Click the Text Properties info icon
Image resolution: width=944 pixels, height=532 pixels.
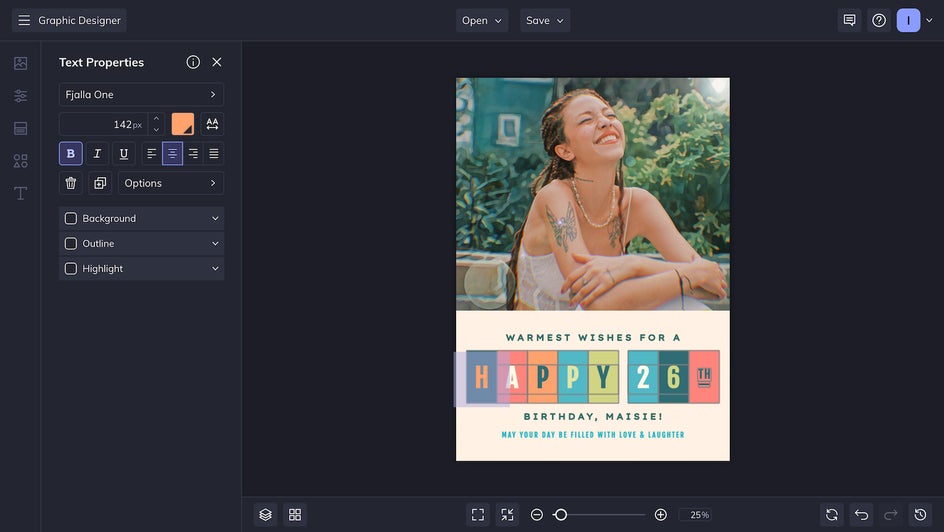193,62
